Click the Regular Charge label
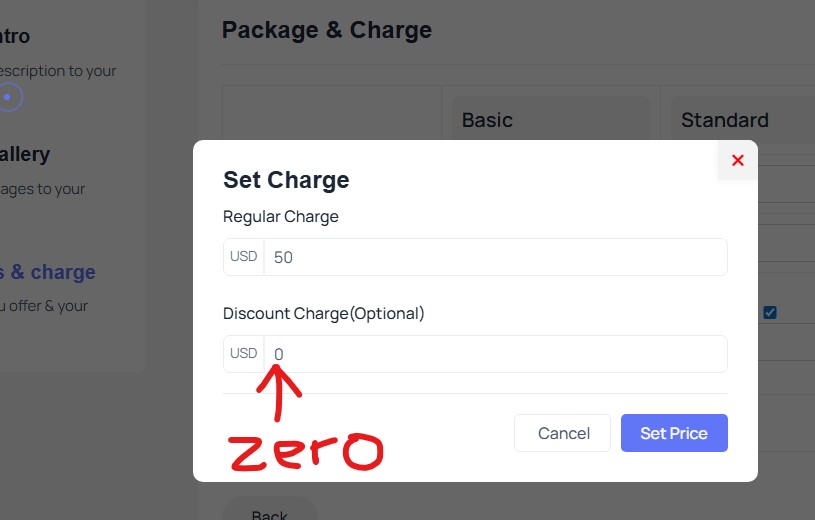This screenshot has width=815, height=520. coord(281,216)
